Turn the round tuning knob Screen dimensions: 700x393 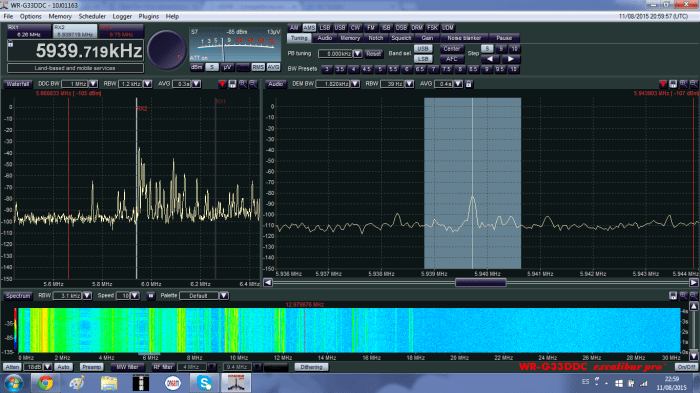[x=167, y=50]
